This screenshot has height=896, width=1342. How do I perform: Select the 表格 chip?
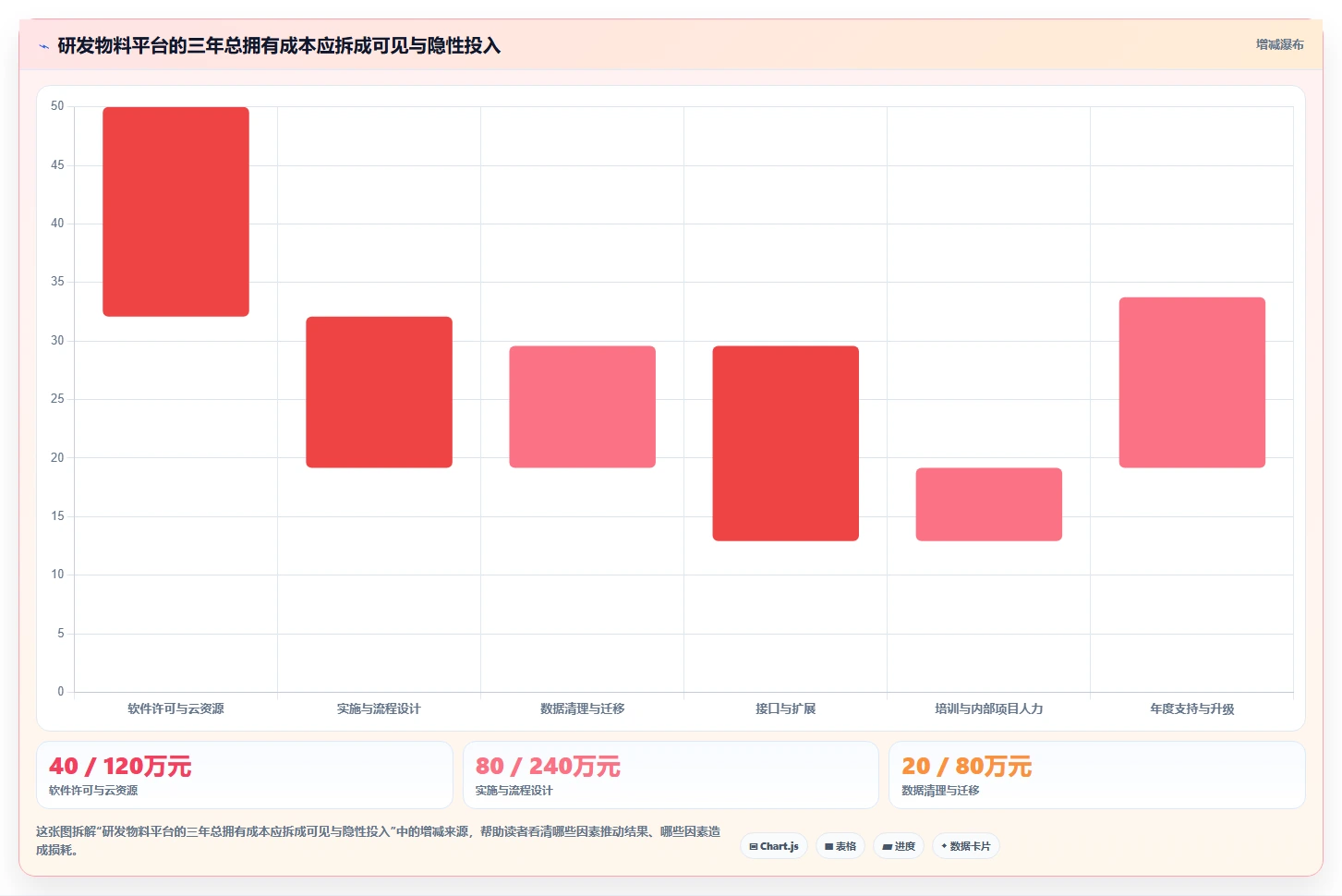(x=840, y=846)
